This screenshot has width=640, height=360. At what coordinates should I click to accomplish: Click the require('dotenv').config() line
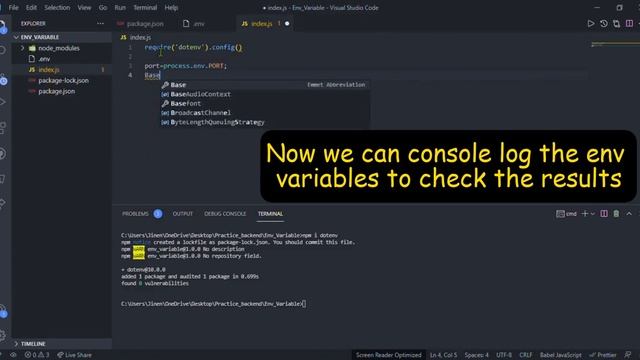pyautogui.click(x=193, y=47)
